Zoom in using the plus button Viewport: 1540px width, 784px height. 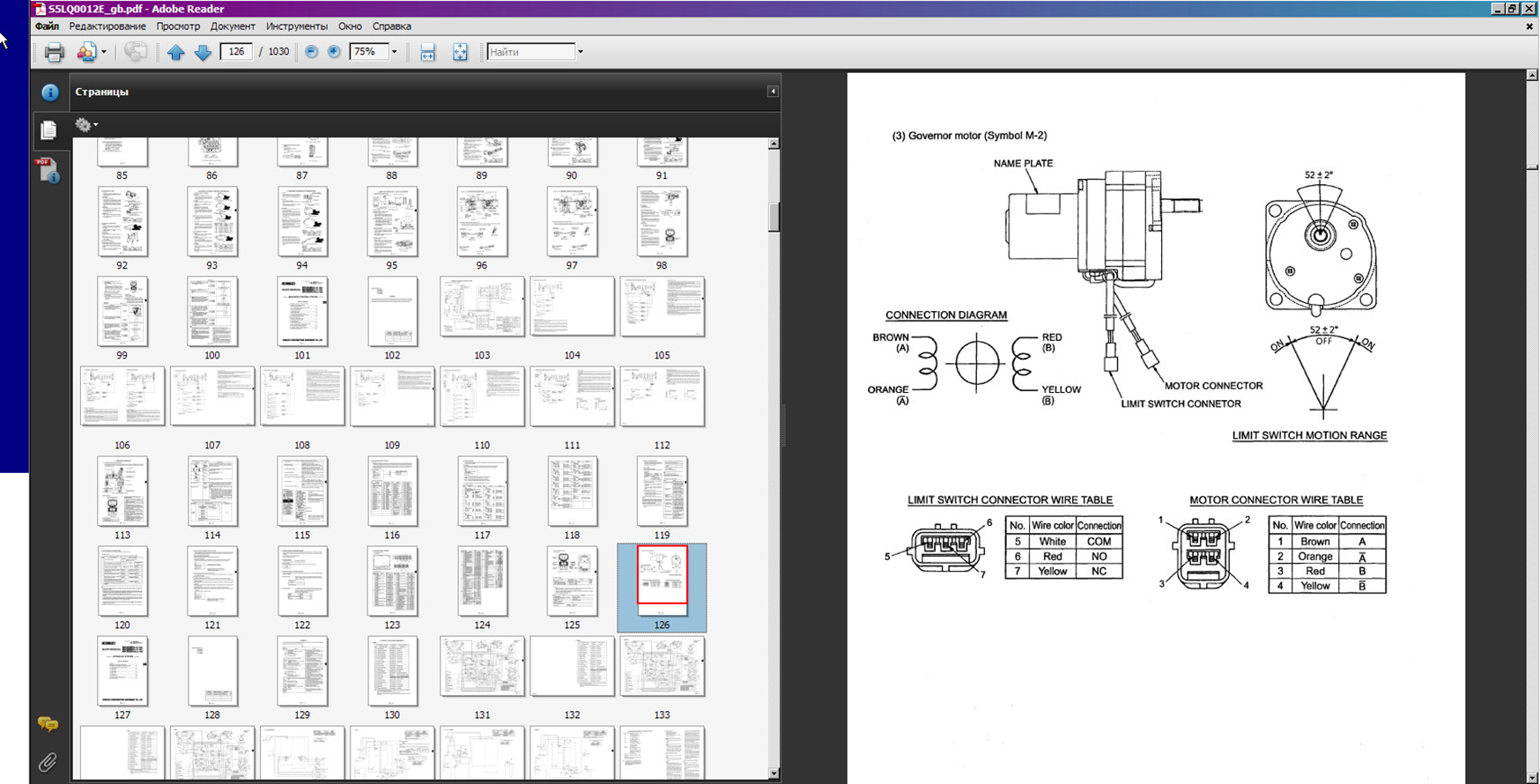pos(334,52)
